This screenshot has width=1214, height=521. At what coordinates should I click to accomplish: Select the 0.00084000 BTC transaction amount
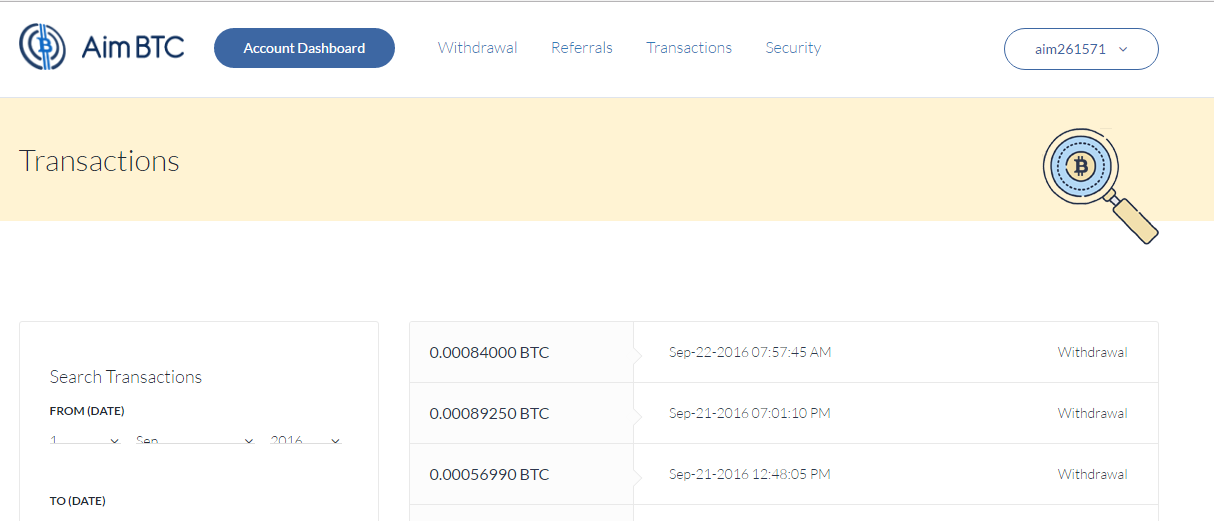point(489,352)
